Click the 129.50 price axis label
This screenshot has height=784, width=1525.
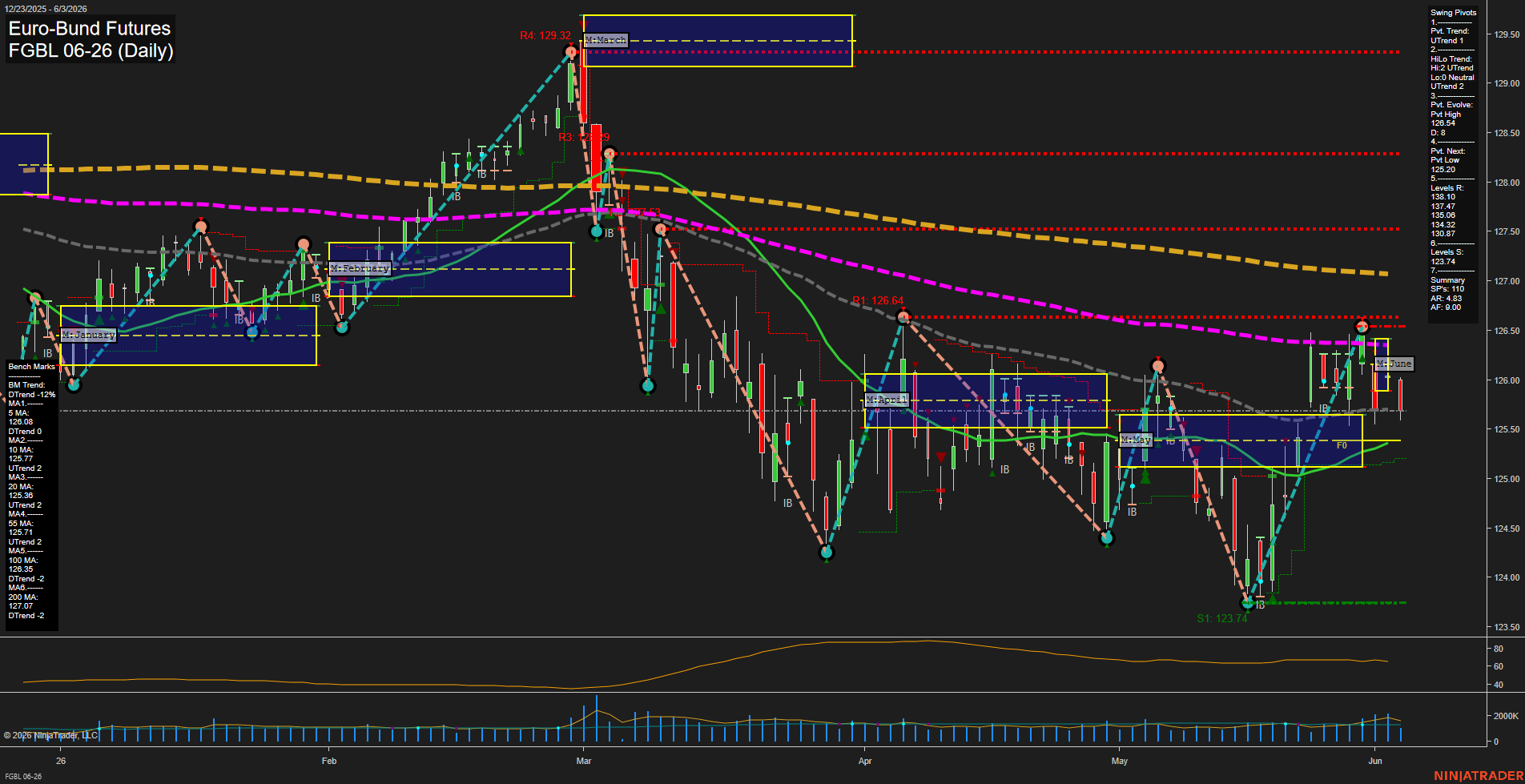[x=1507, y=34]
